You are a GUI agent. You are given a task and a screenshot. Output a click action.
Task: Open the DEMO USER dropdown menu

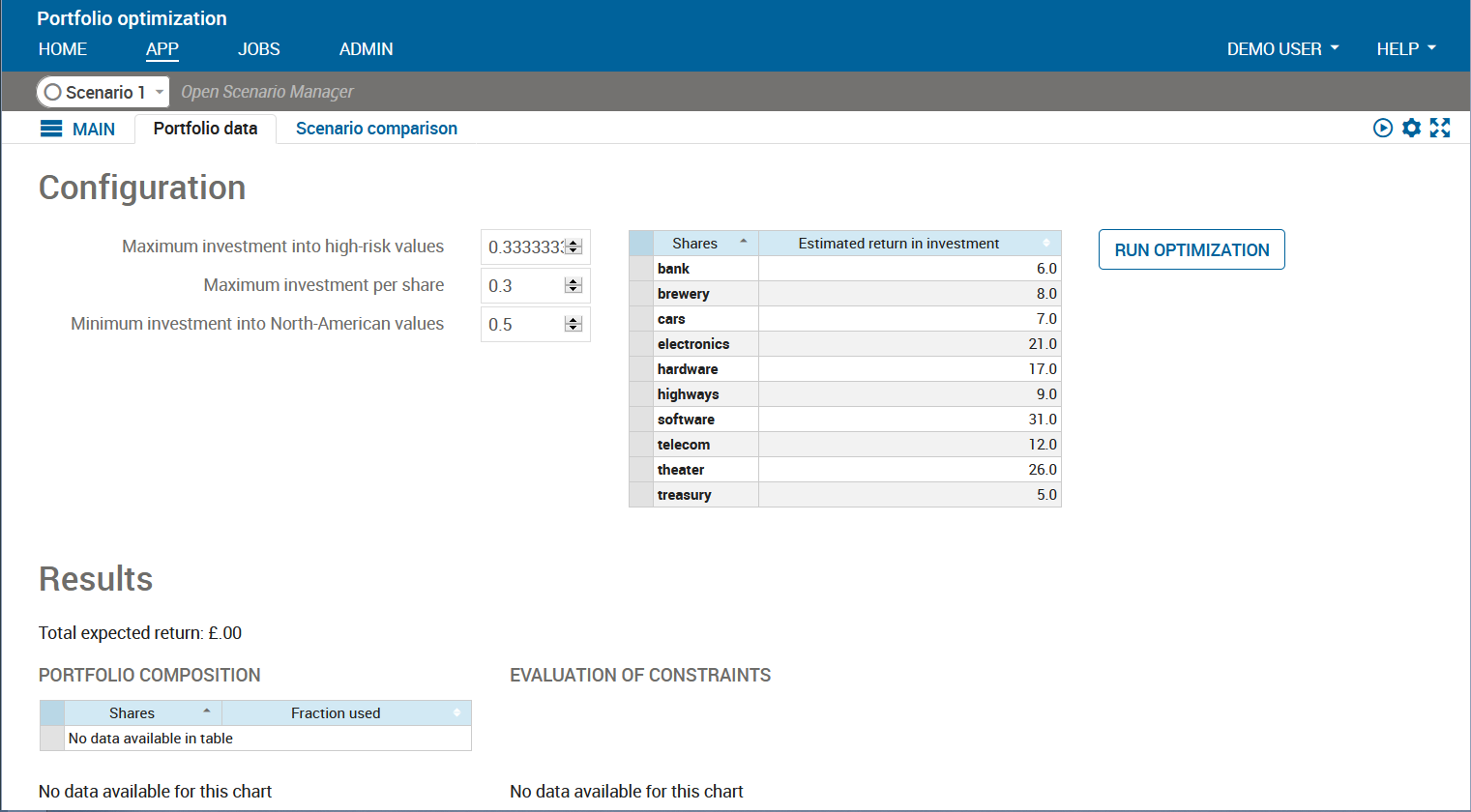(x=1282, y=48)
